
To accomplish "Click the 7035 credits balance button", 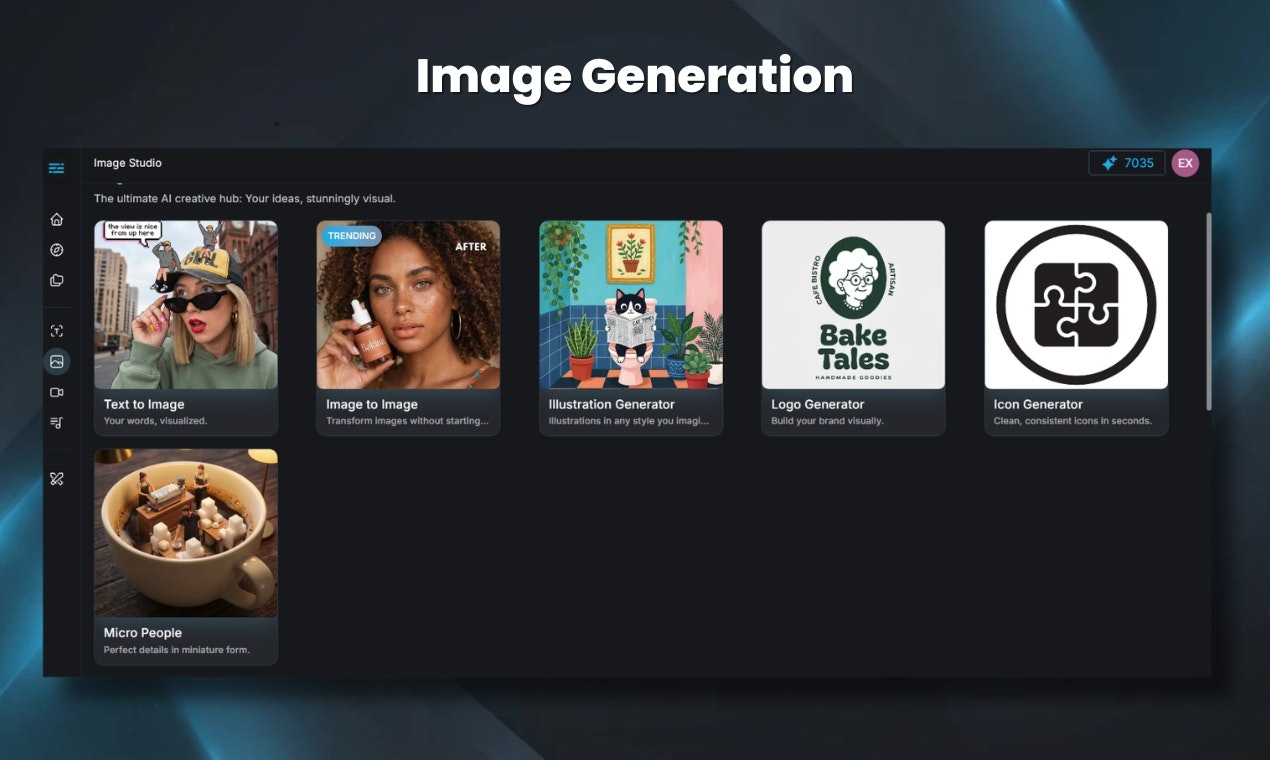I will (x=1127, y=162).
